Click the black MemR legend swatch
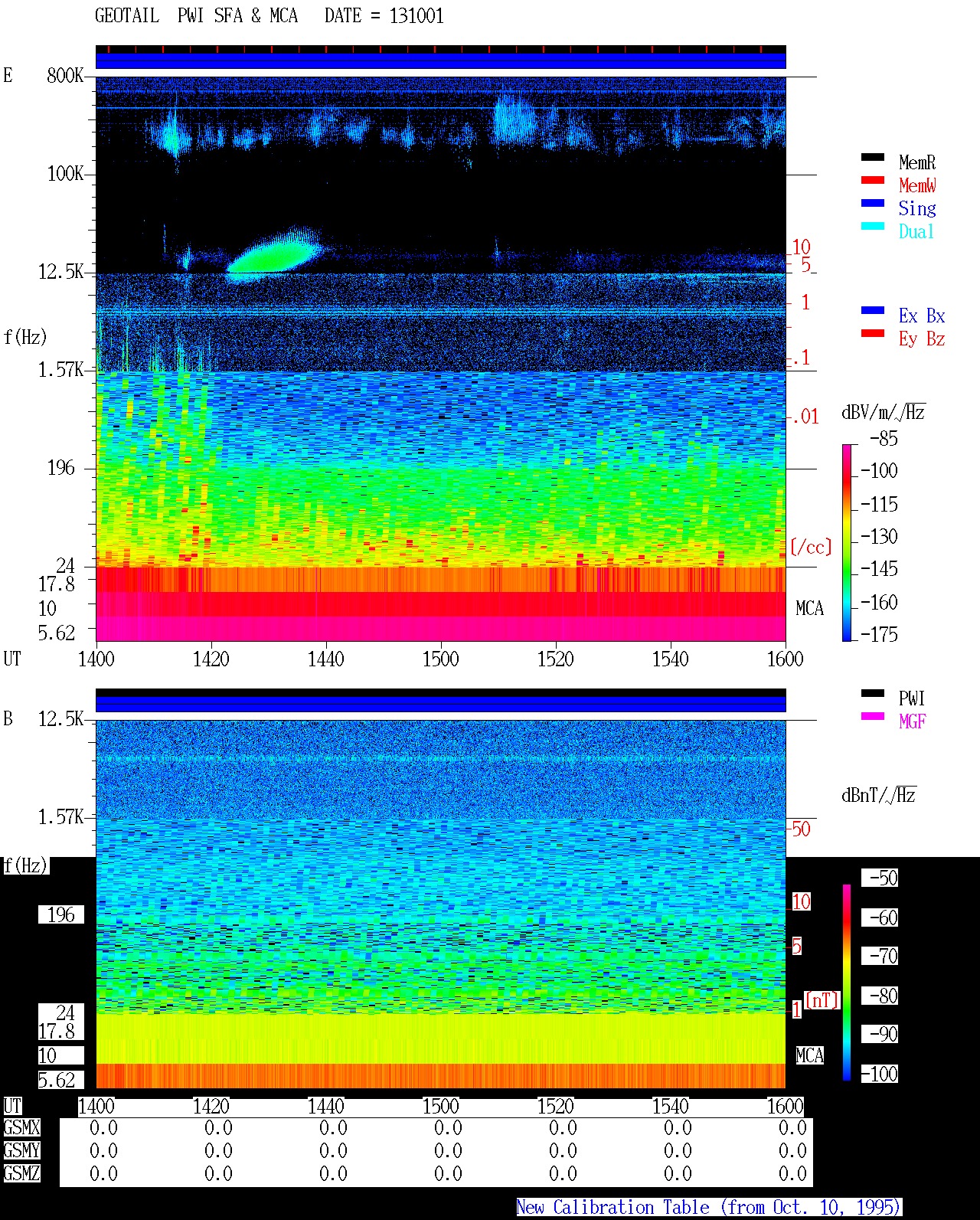The width and height of the screenshot is (980, 1220). pos(872,157)
